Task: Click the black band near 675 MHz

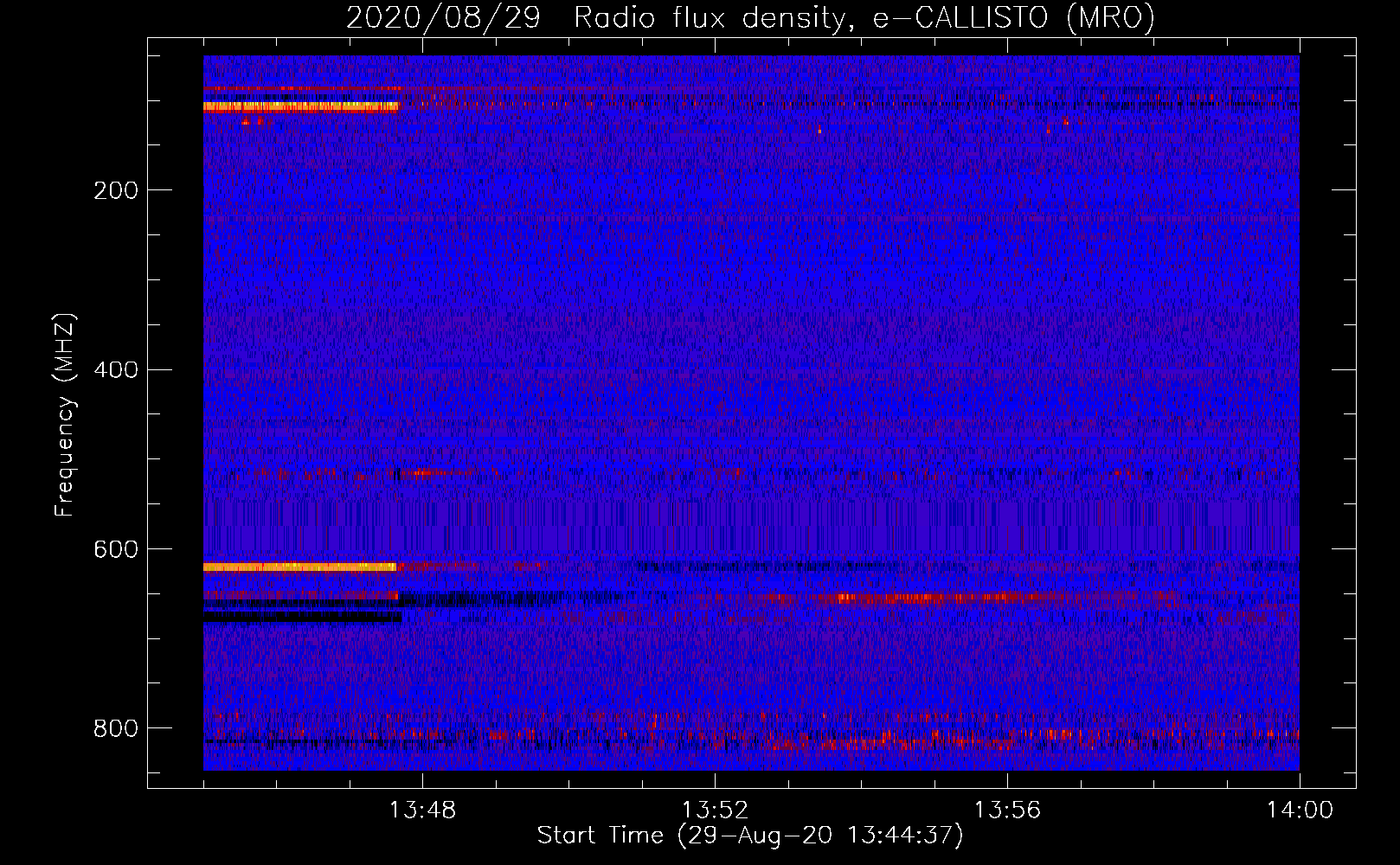Action: click(x=303, y=618)
